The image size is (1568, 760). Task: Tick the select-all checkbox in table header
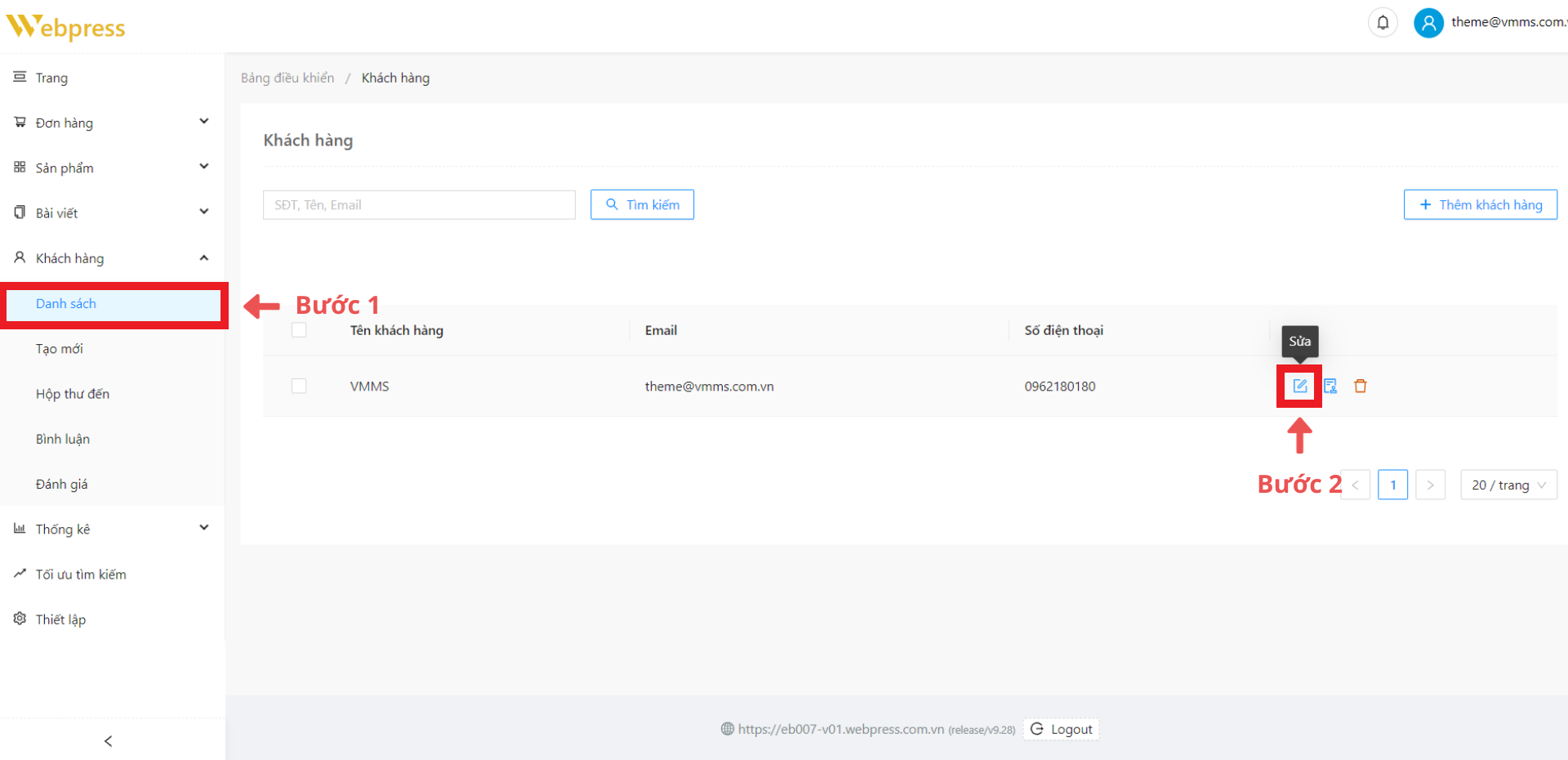click(x=299, y=330)
